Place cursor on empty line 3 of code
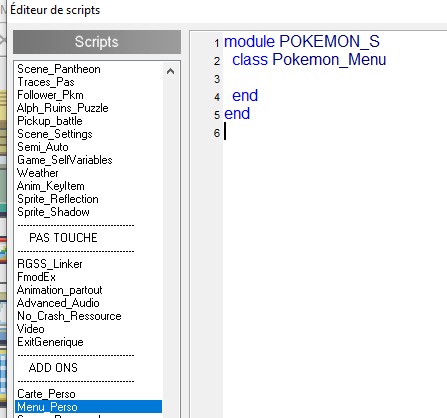The width and height of the screenshot is (447, 418). click(333, 79)
